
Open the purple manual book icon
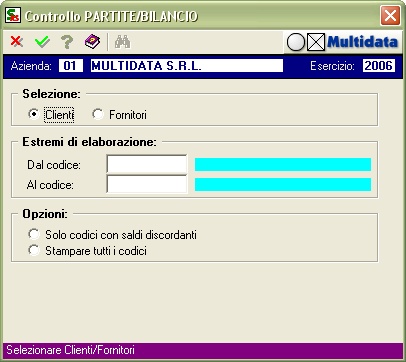92,42
